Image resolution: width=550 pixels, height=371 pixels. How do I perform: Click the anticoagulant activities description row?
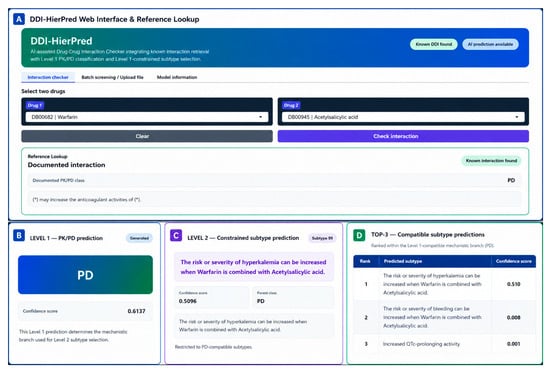275,200
